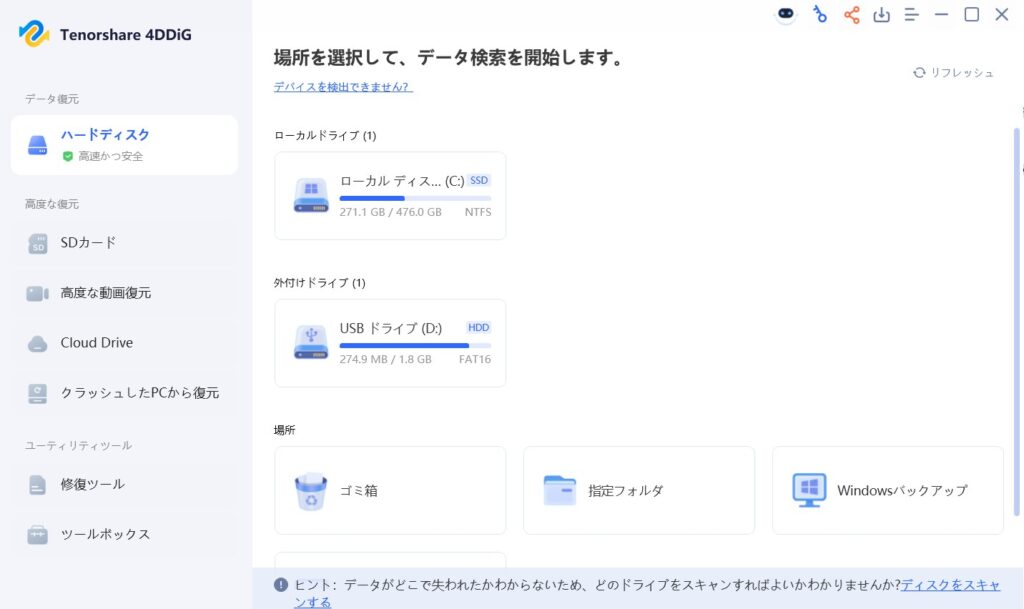Viewport: 1024px width, 609px height.
Task: Open the hamburger menu icon
Action: coord(912,15)
